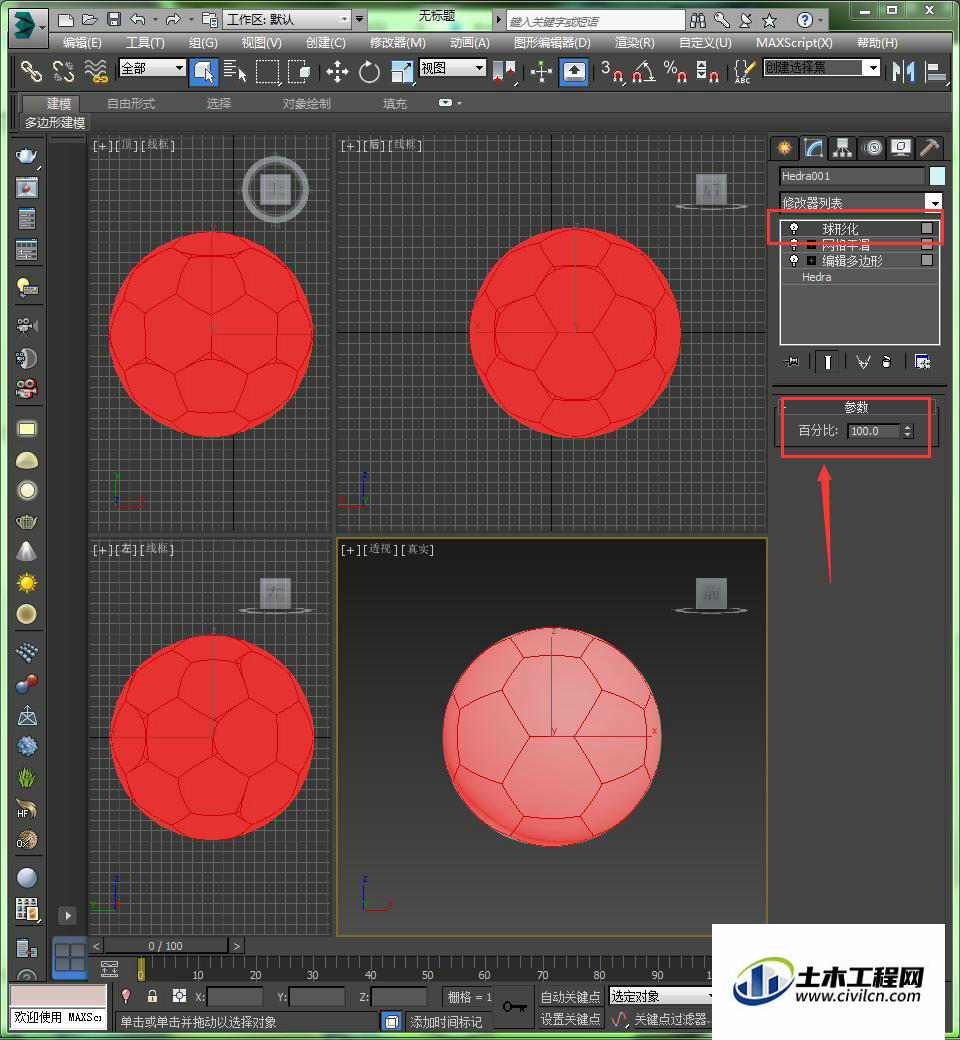Click Make Unique icon below modifier stack
The width and height of the screenshot is (960, 1040).
pos(862,361)
